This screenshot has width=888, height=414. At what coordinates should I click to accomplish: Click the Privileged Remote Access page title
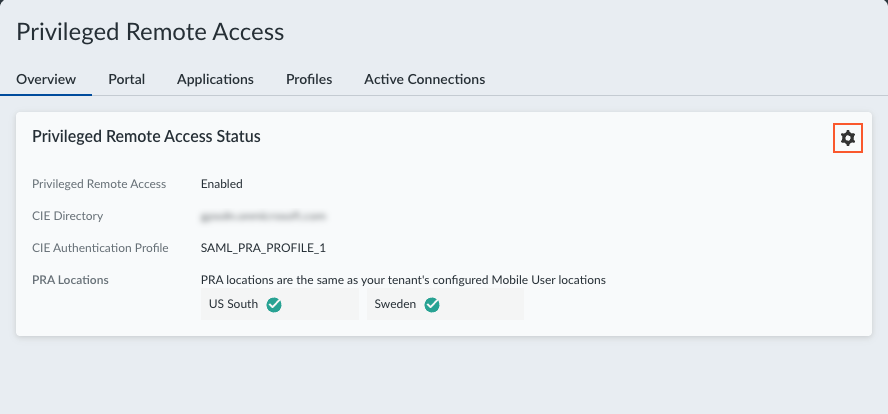coord(150,32)
